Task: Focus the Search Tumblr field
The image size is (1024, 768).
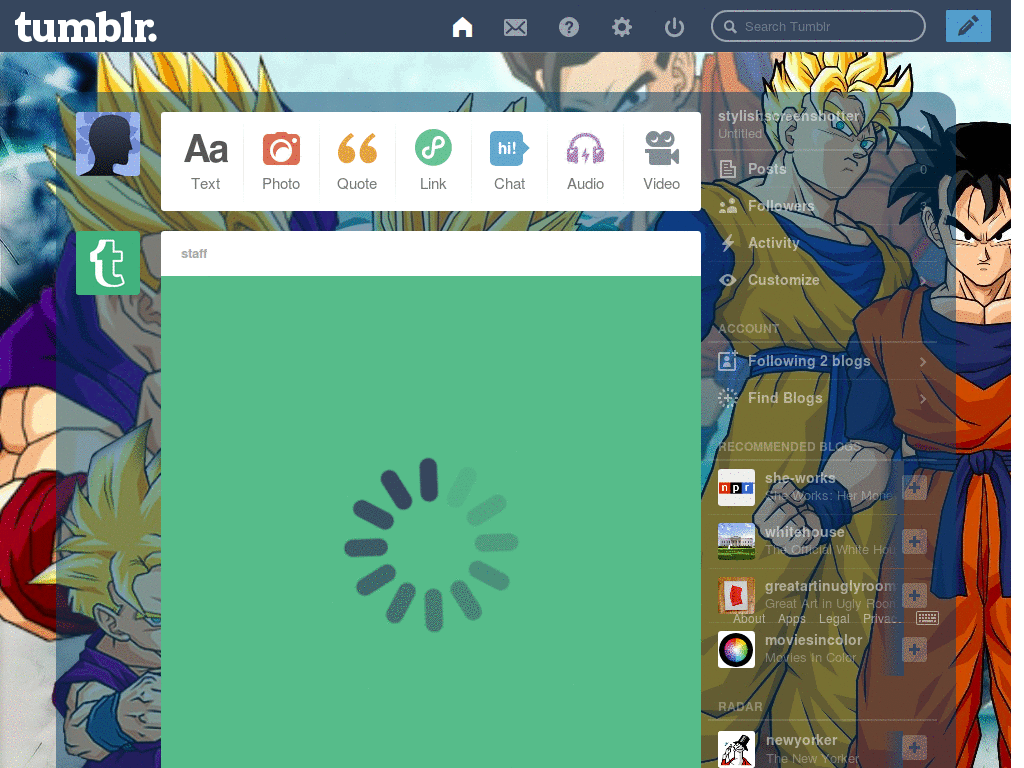Action: 818,26
